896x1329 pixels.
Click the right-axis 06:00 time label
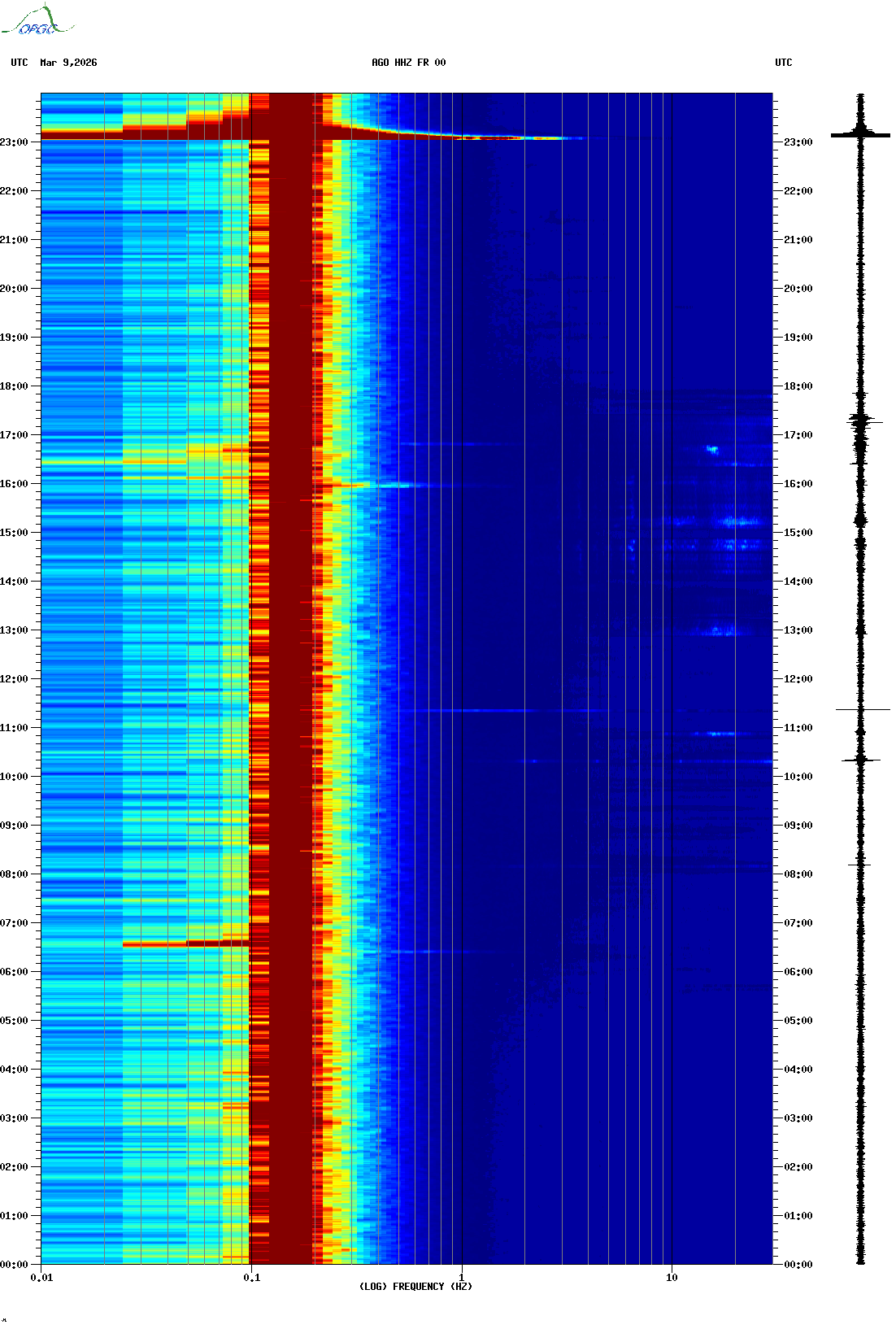pos(798,972)
